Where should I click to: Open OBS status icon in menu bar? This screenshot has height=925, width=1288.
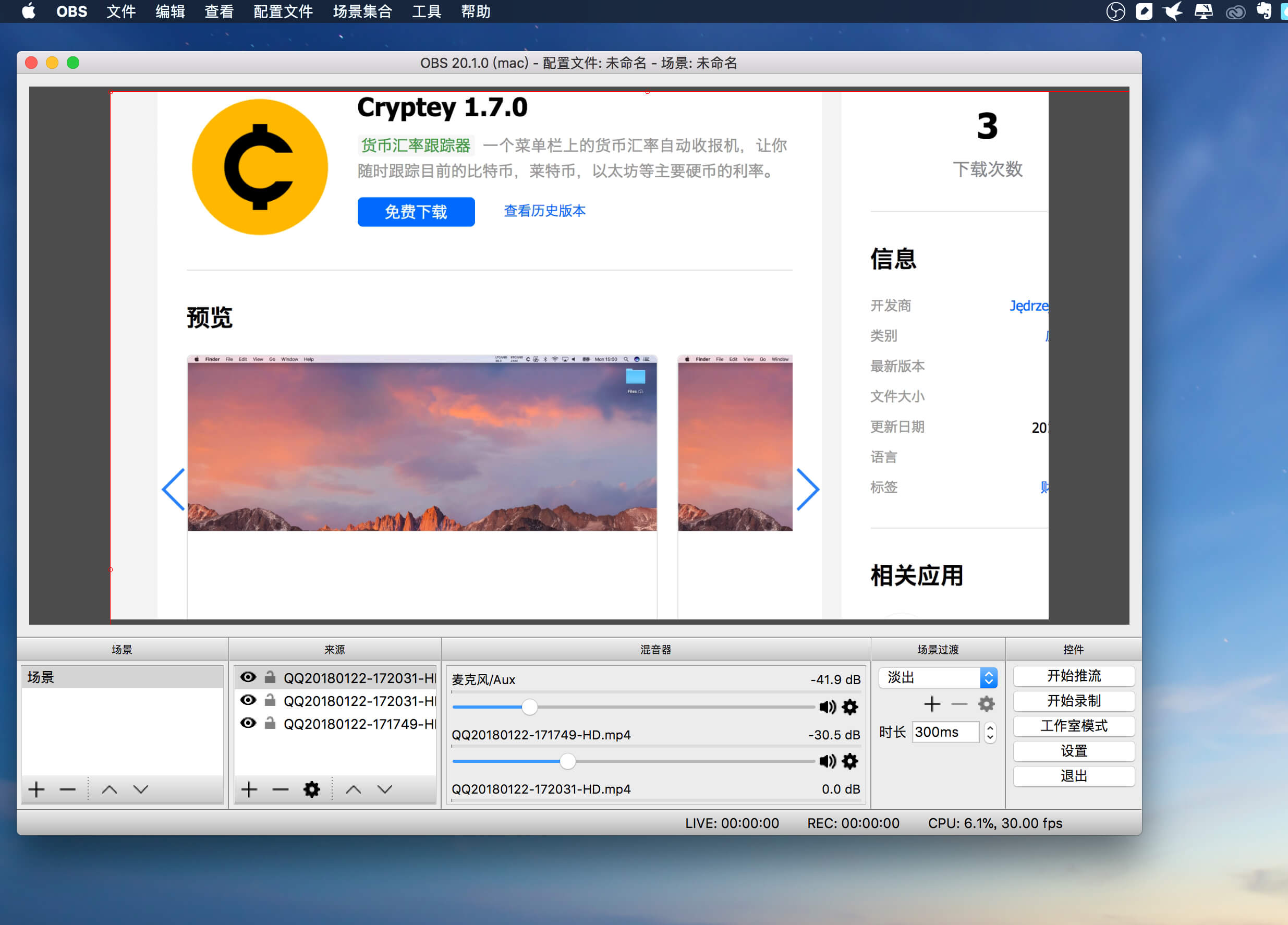click(x=1115, y=11)
